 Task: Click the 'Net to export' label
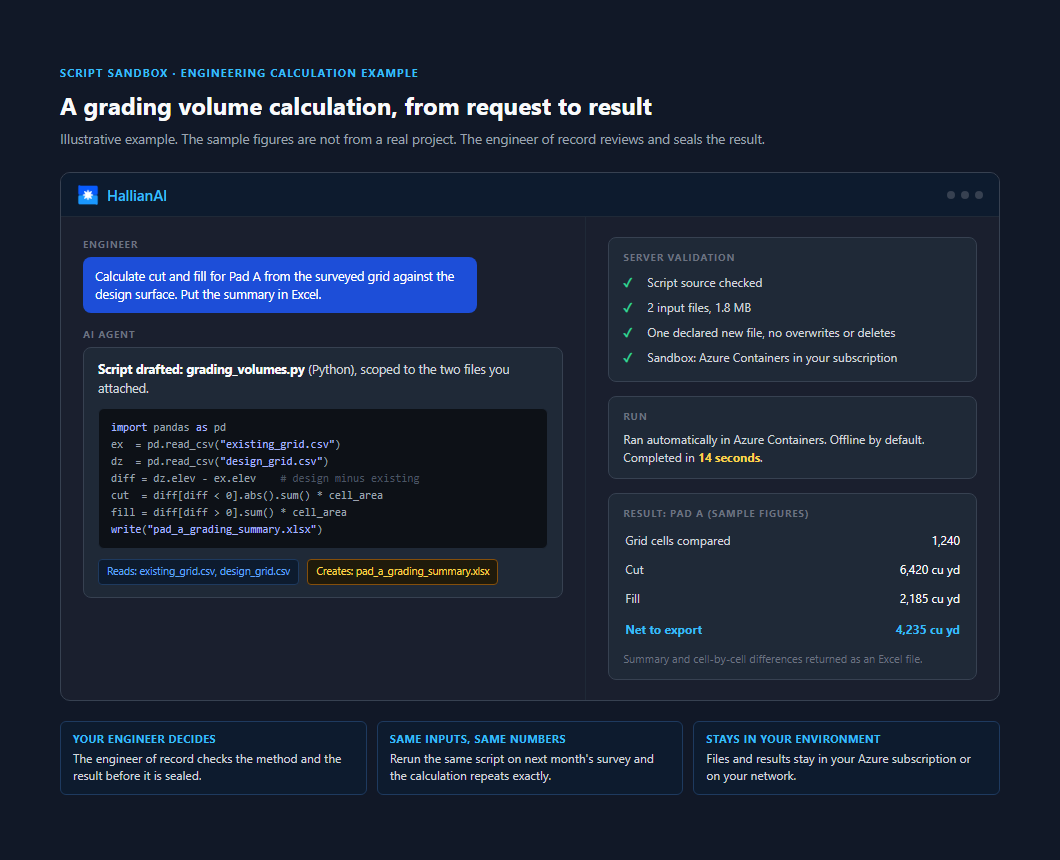coord(663,630)
